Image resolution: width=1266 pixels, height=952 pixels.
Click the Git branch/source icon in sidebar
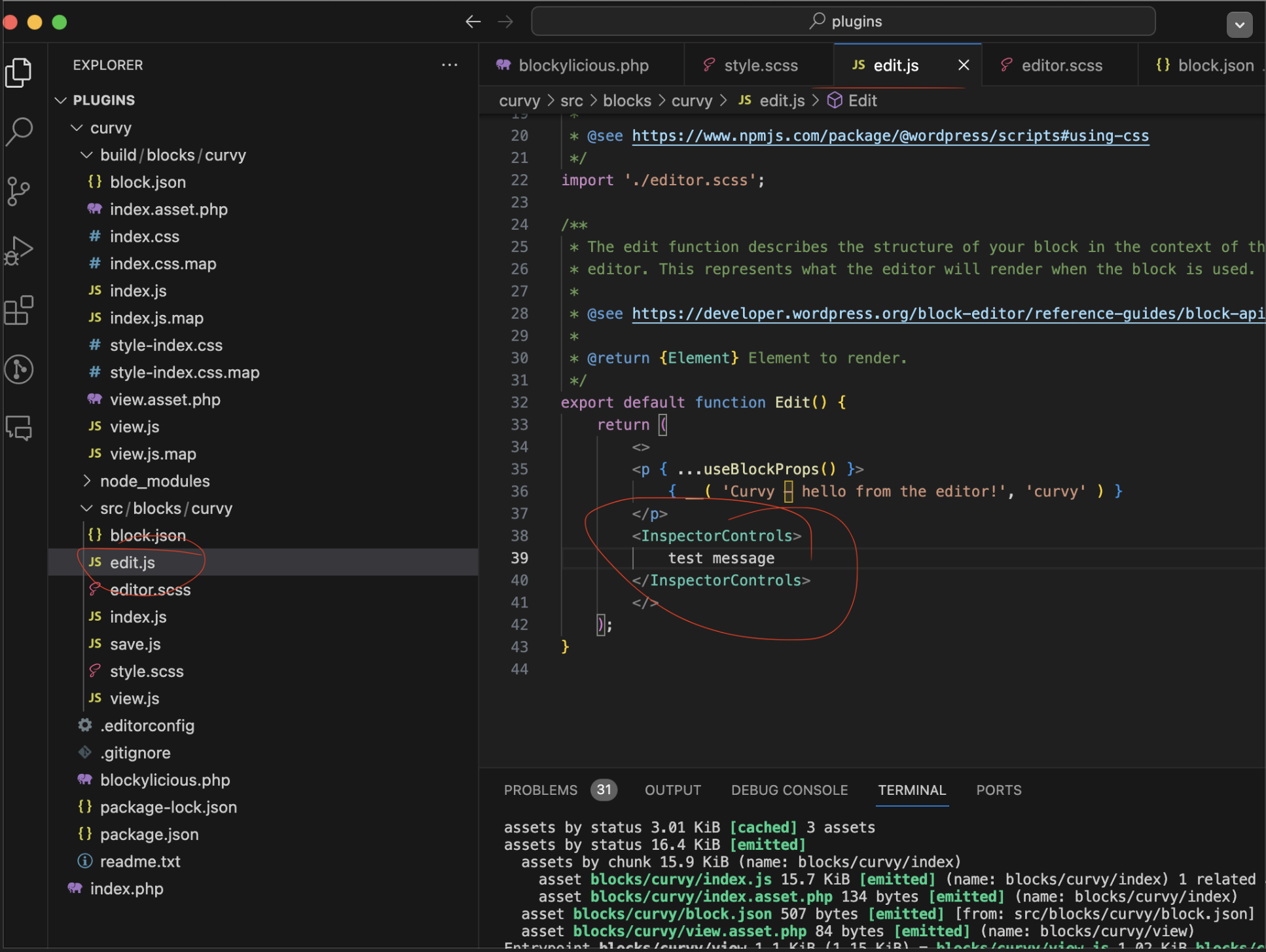[x=20, y=190]
